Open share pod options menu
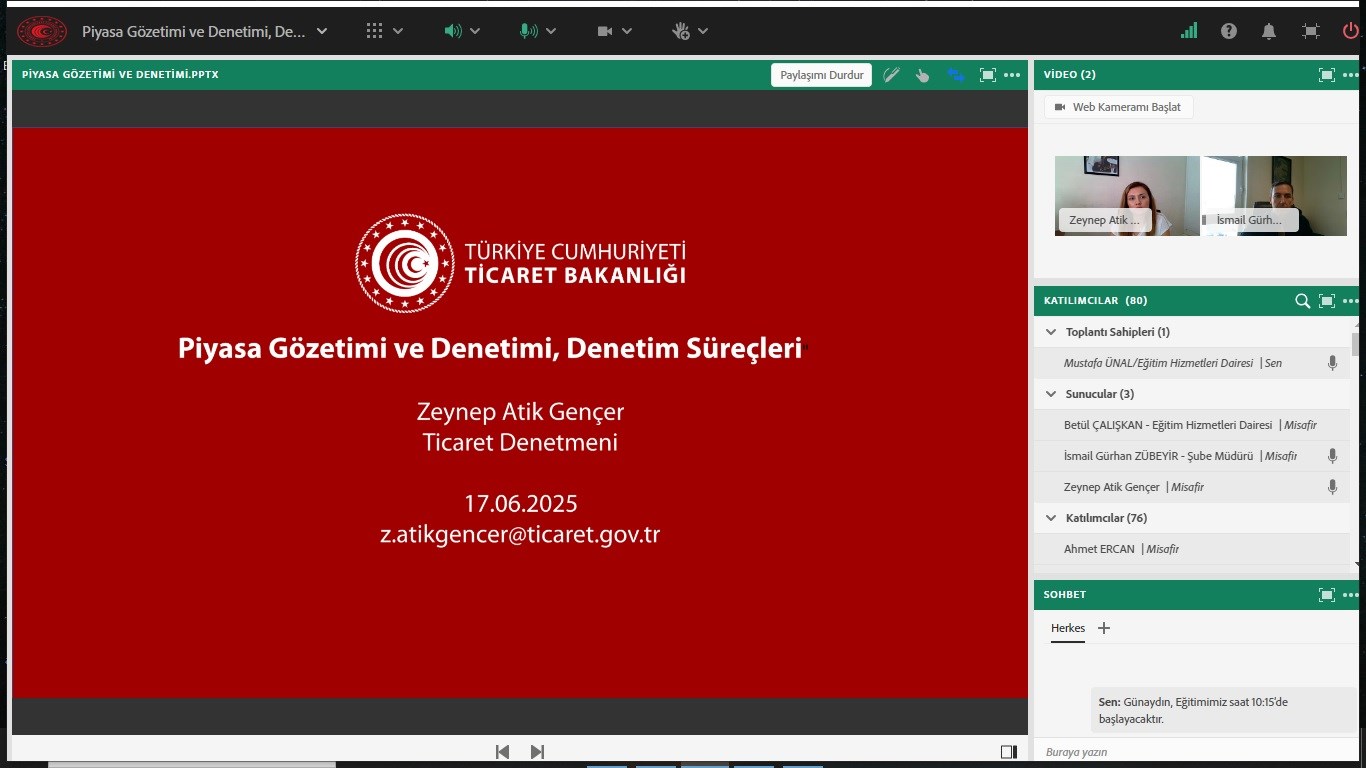Screen dimensions: 1366x768 click(x=1012, y=75)
